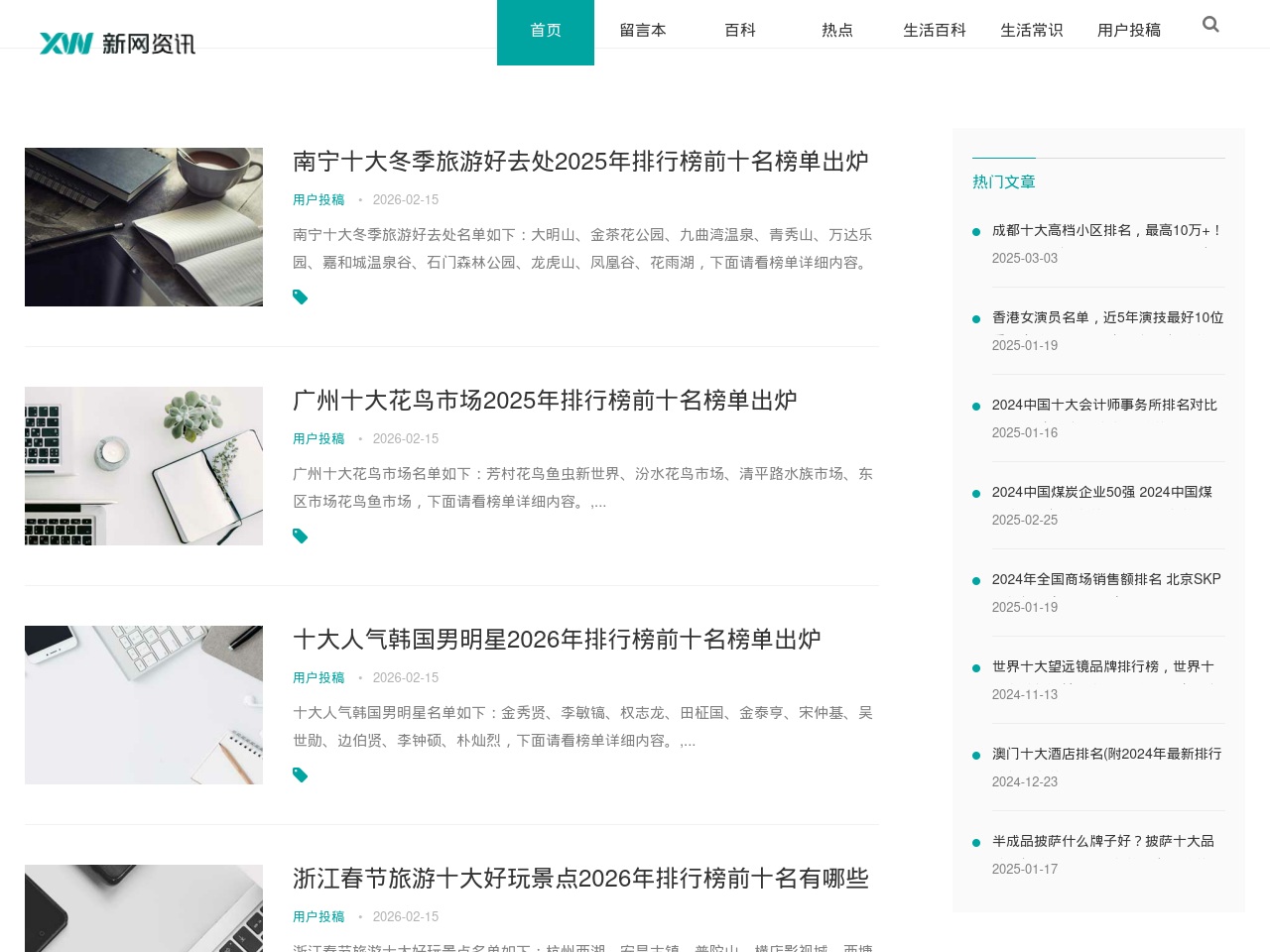Click 用户投稿 category under 广州 article
Image resolution: width=1270 pixels, height=952 pixels.
(318, 439)
